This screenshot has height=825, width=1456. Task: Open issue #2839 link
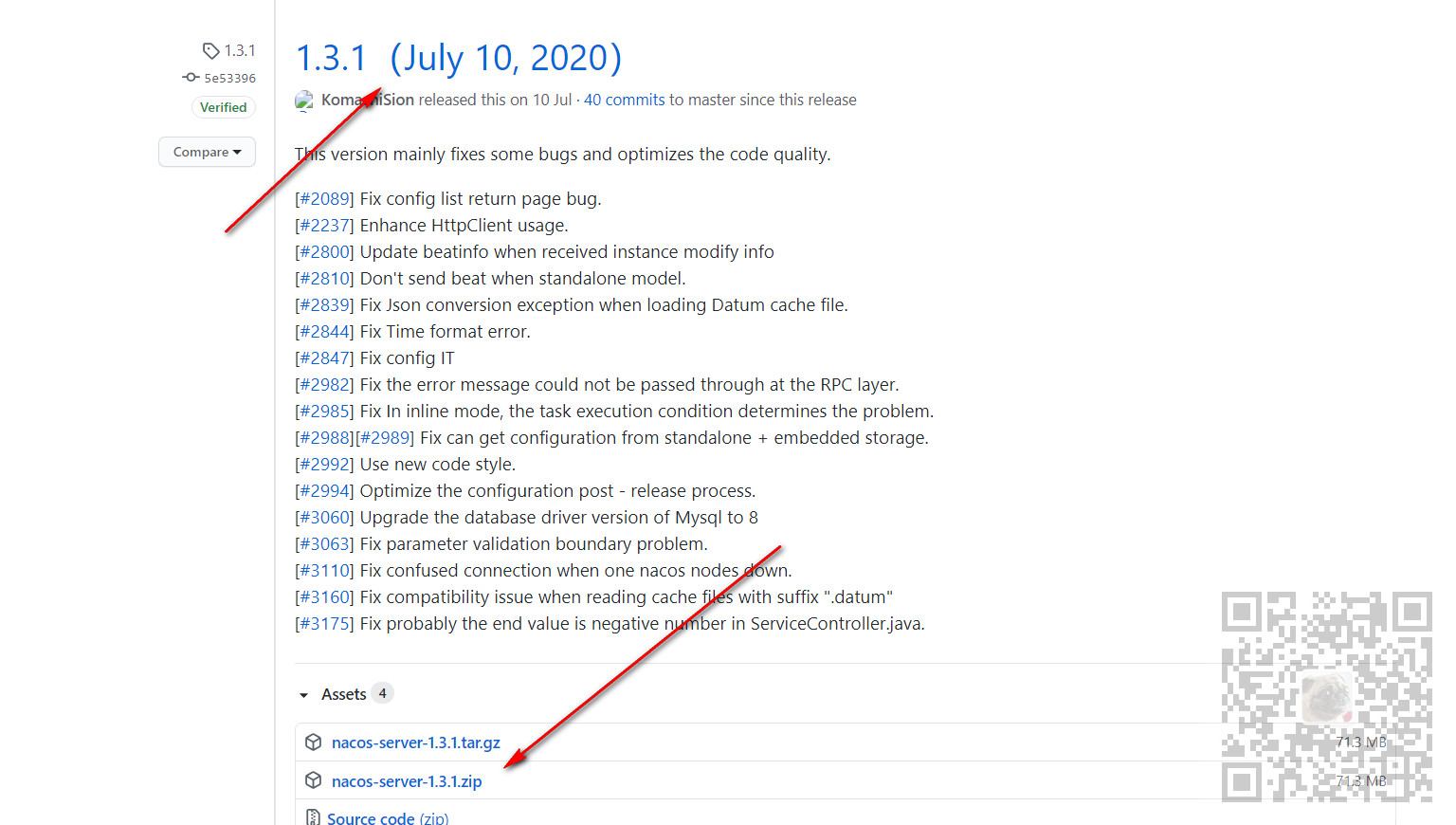tap(324, 304)
